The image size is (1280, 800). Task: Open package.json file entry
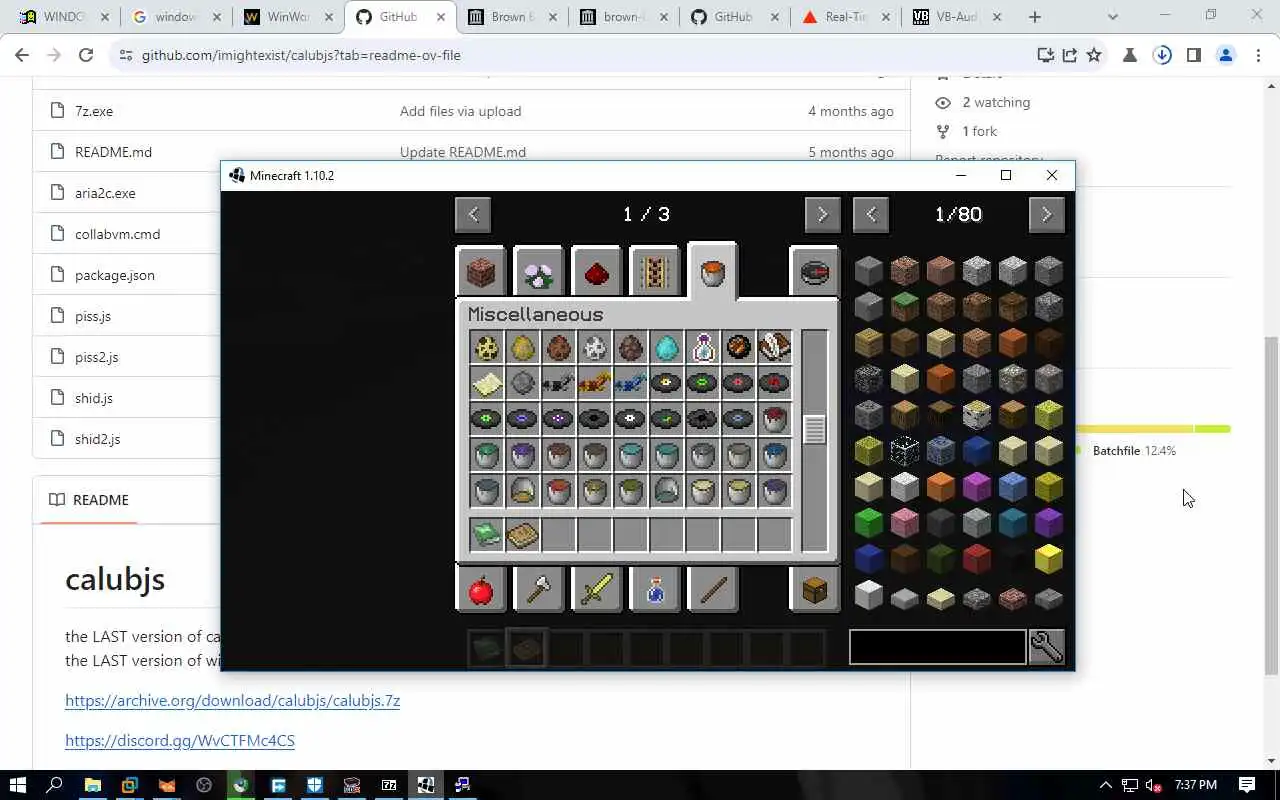pyautogui.click(x=115, y=275)
